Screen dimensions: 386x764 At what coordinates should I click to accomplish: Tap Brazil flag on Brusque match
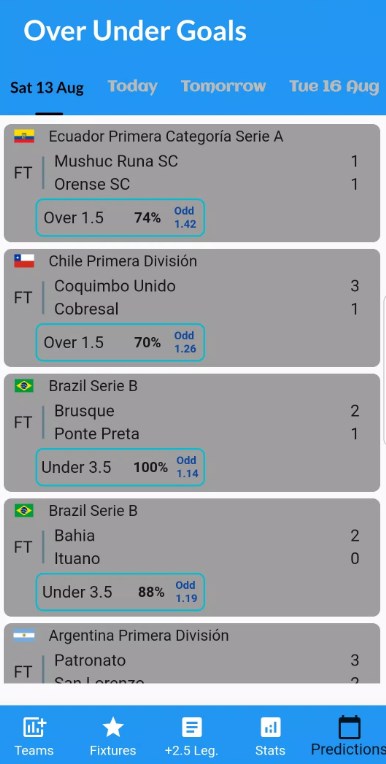pos(24,386)
